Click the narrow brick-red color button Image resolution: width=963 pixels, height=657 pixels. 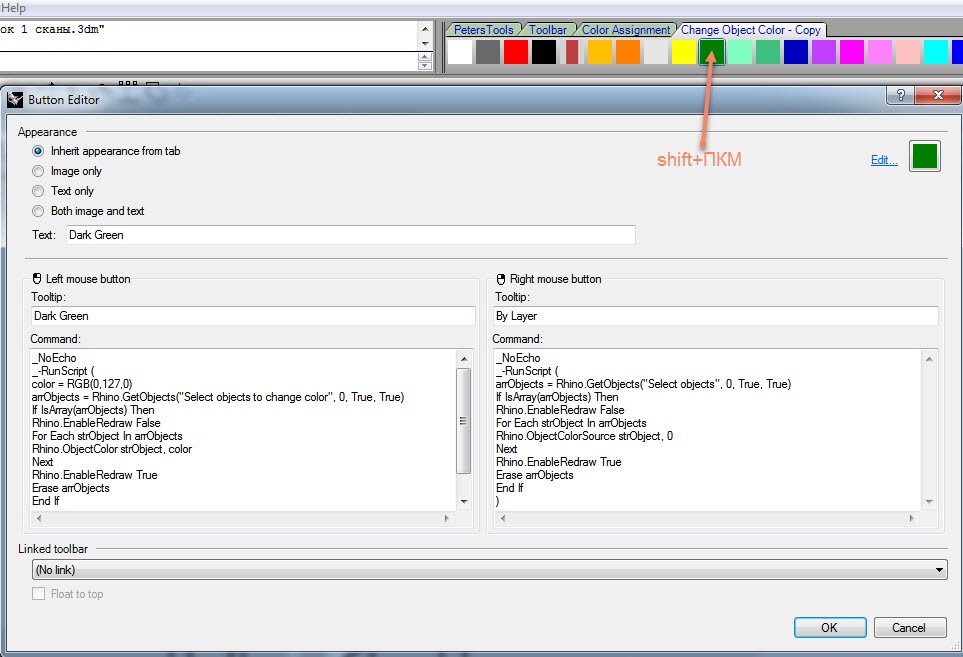[572, 52]
